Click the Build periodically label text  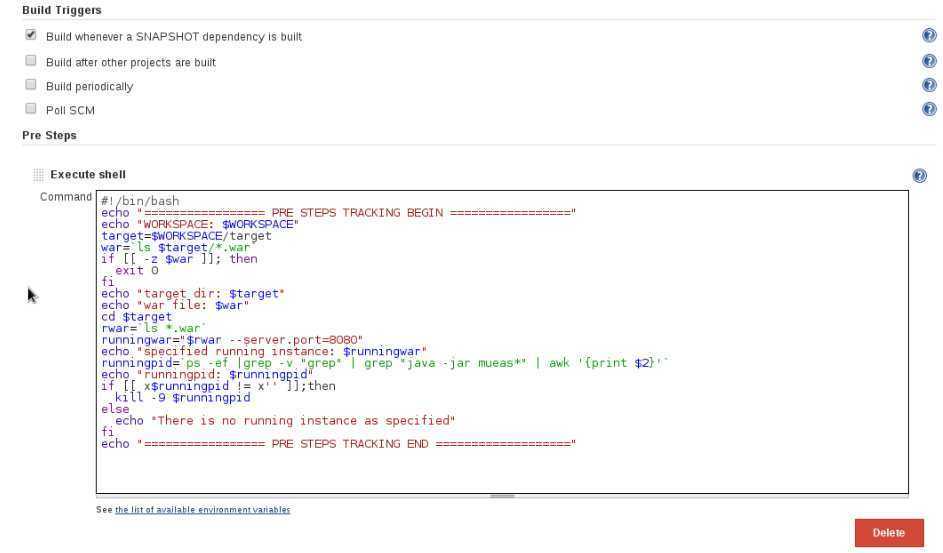pyautogui.click(x=89, y=86)
